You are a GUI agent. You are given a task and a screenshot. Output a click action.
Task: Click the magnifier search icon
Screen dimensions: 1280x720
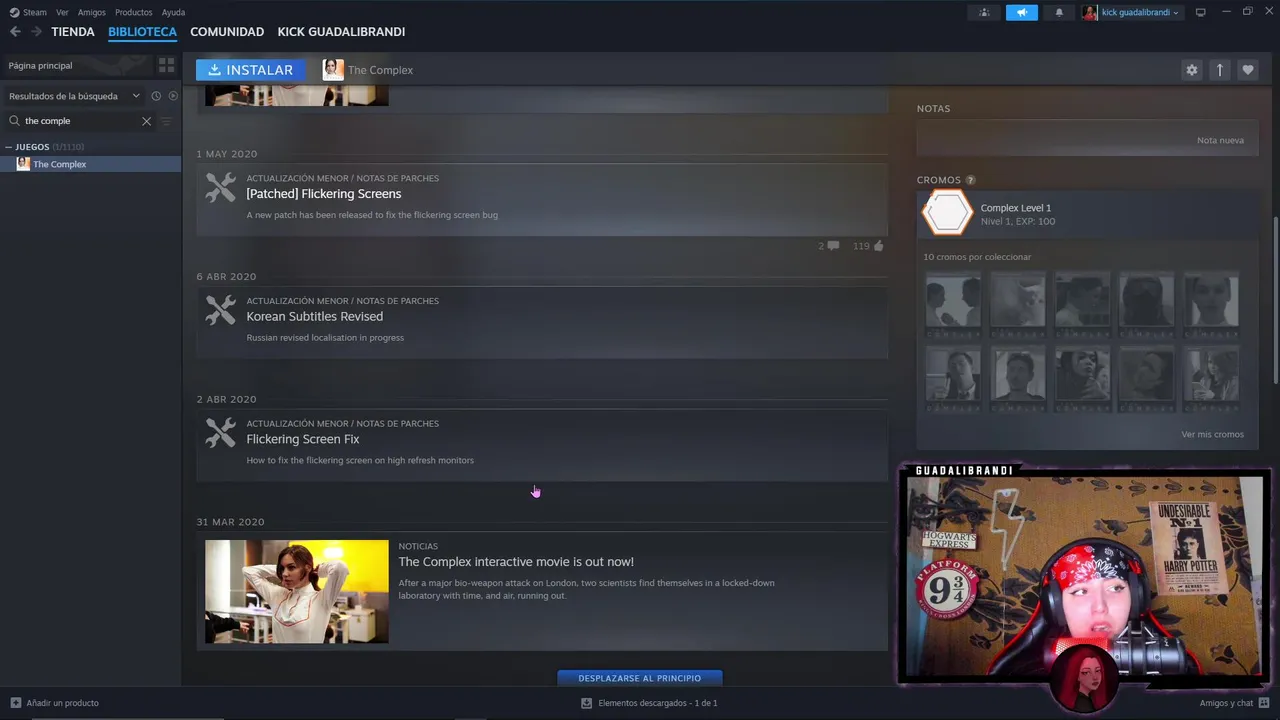pos(14,121)
